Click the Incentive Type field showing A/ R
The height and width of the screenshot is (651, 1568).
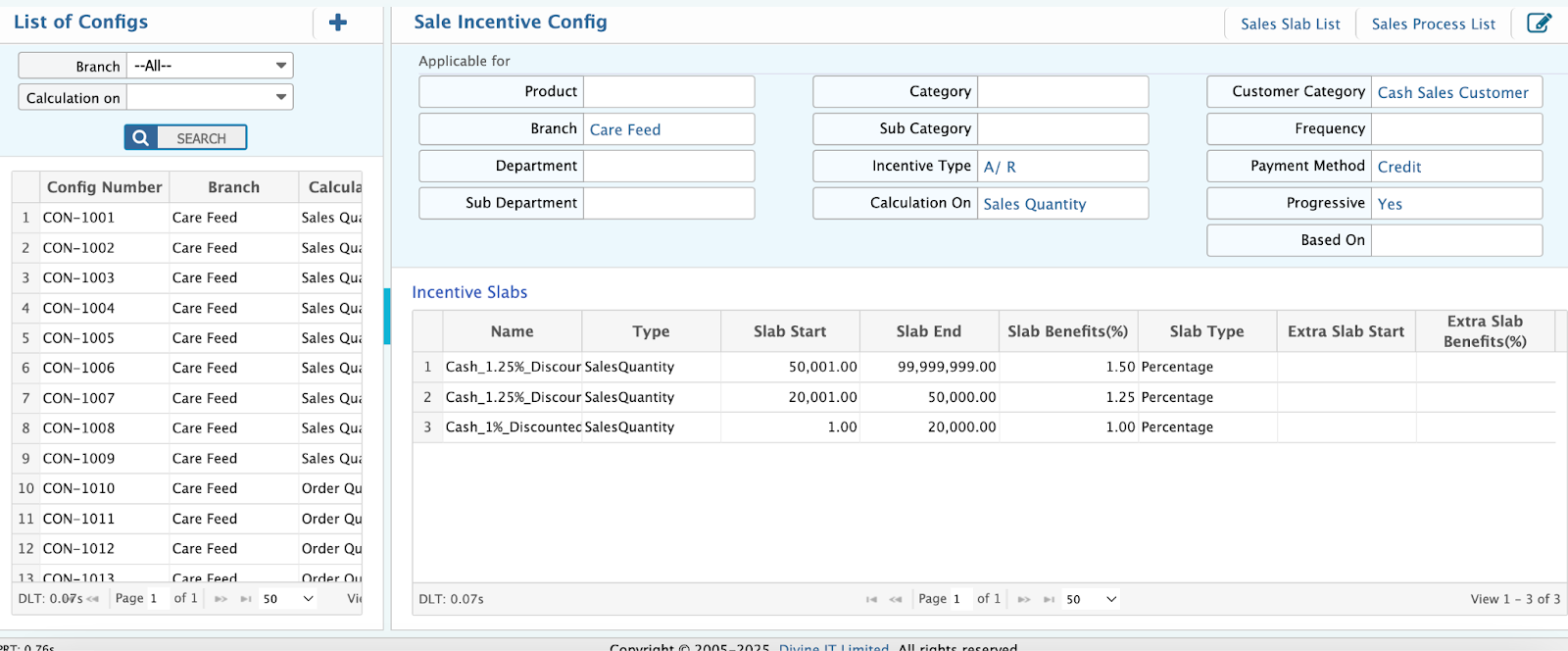[1062, 166]
